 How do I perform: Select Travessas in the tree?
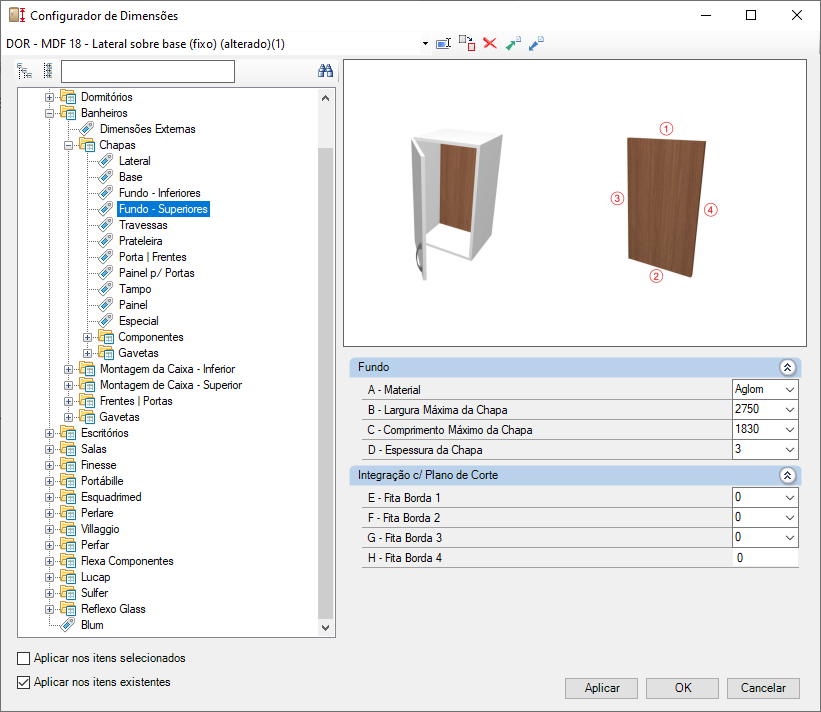click(x=143, y=225)
